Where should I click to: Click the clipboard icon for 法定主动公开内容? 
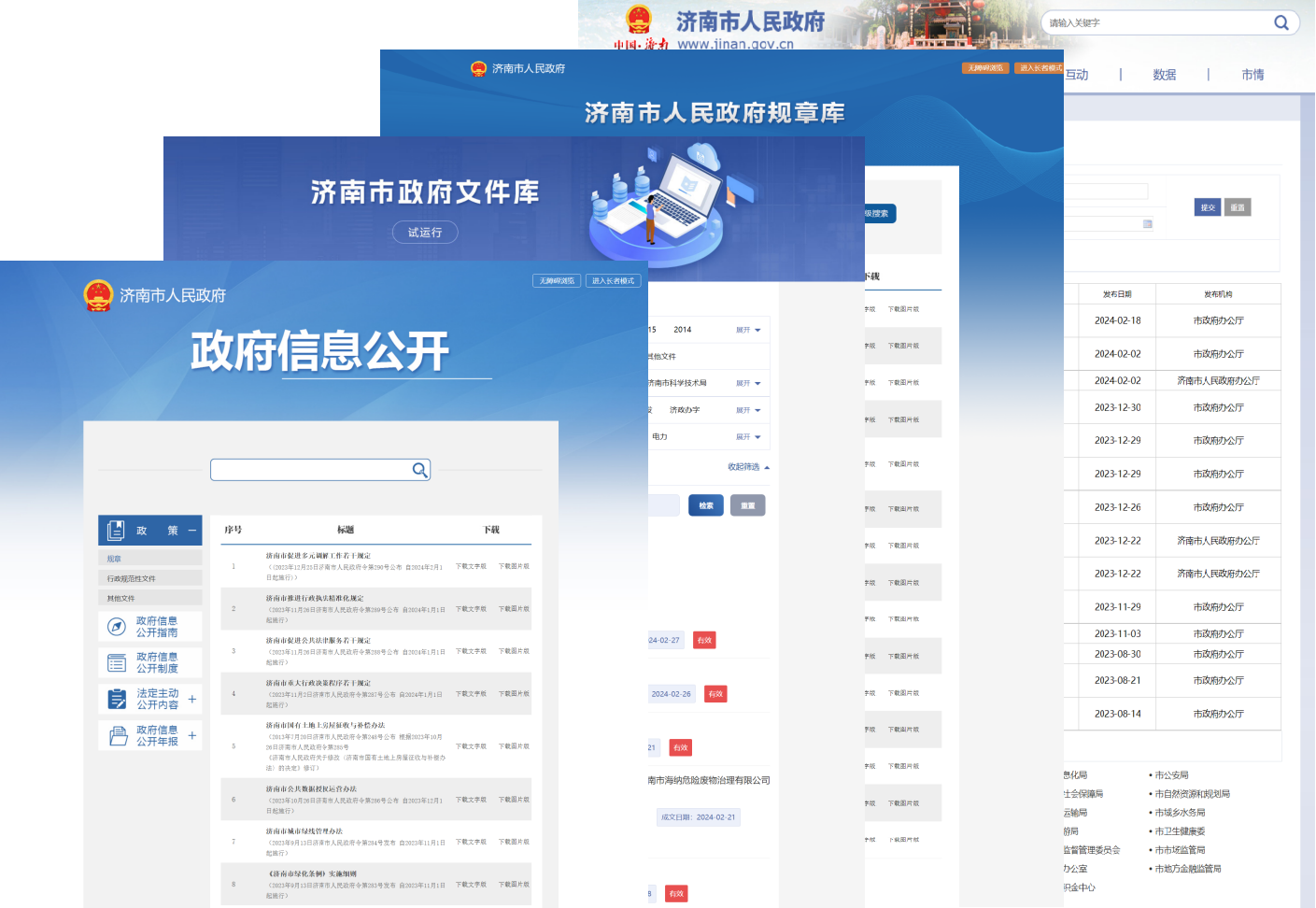[117, 699]
